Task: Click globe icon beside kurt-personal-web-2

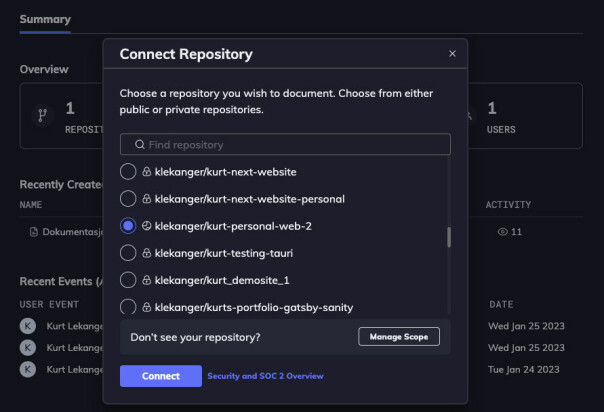Action: (146, 226)
